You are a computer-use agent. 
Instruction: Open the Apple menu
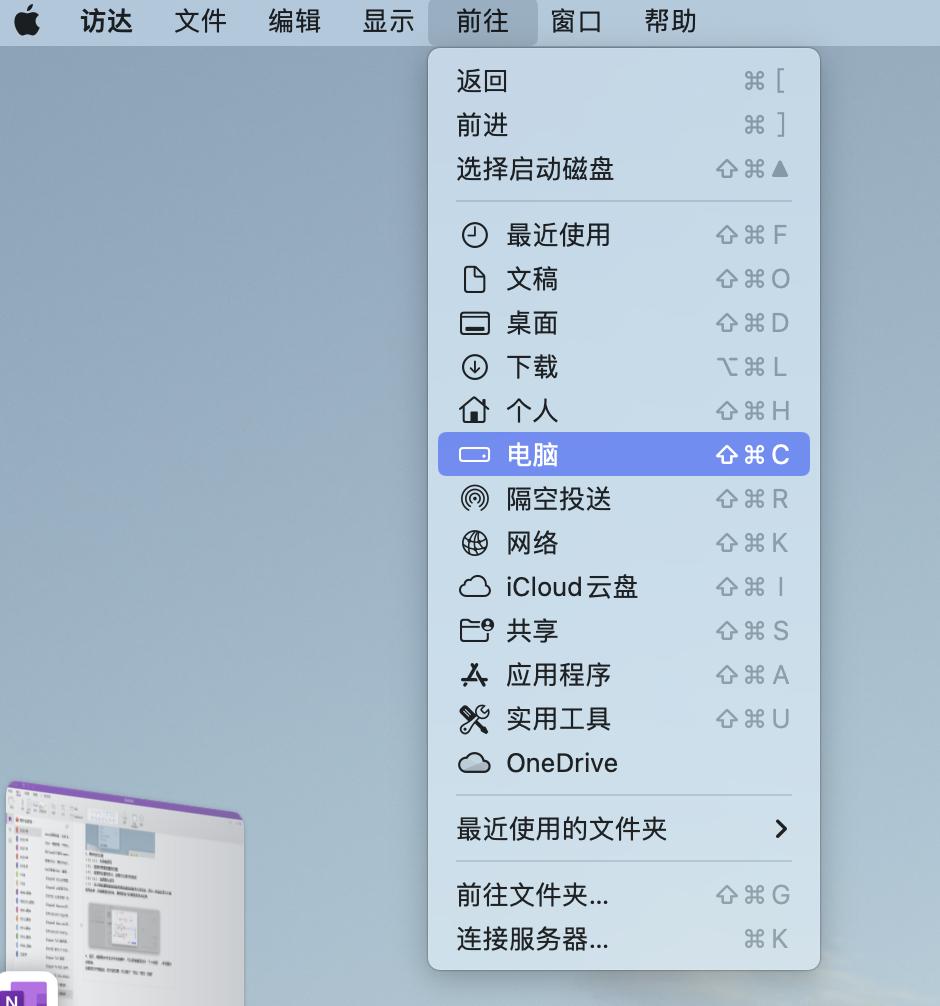click(27, 22)
